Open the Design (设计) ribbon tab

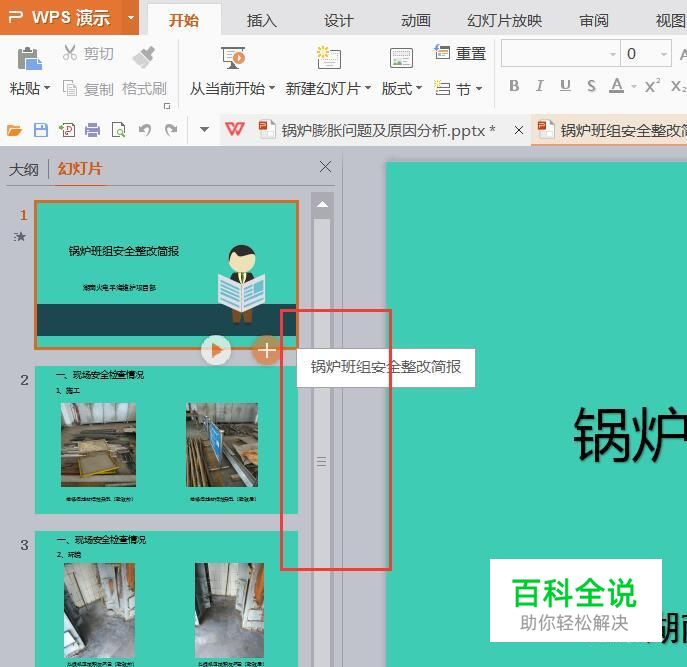(339, 20)
